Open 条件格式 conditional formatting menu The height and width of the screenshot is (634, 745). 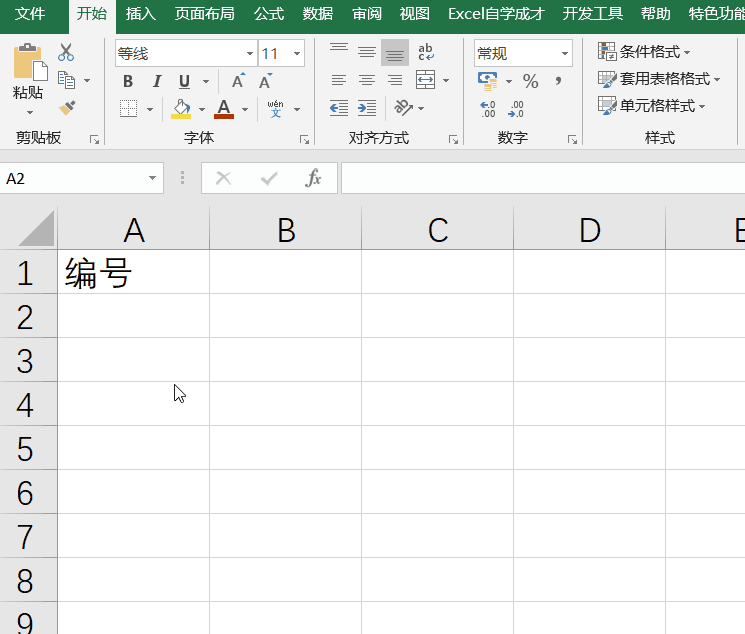pos(644,51)
